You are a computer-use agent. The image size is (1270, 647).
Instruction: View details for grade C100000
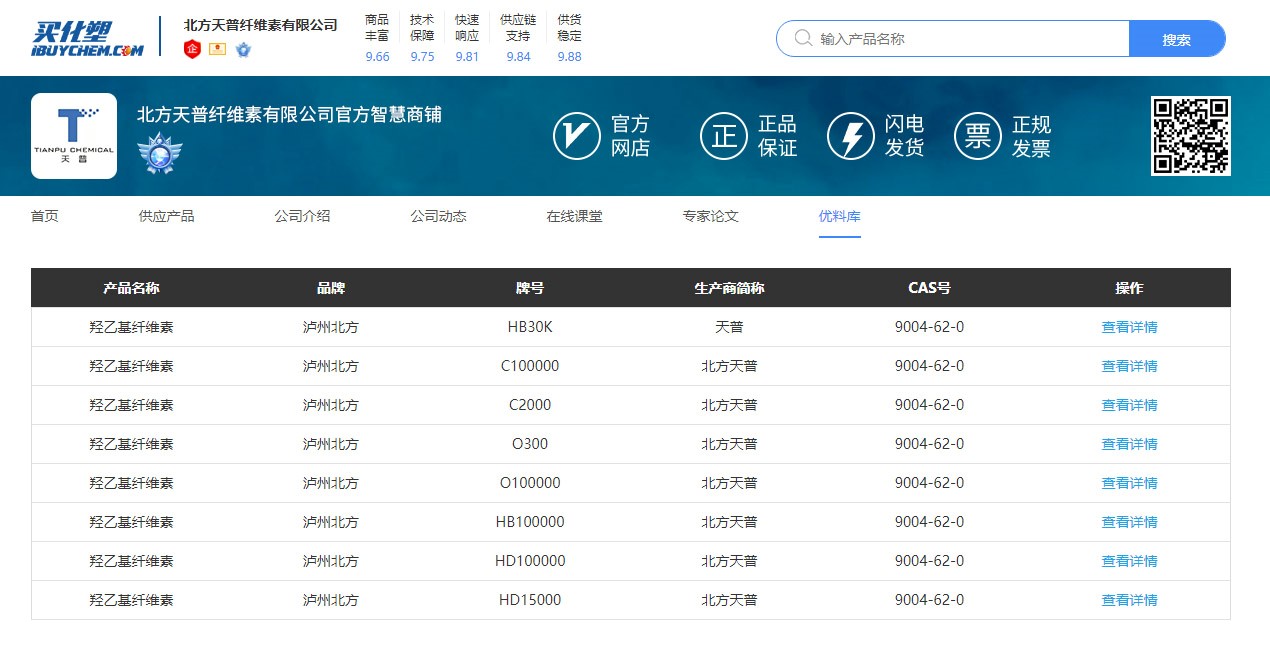pos(1130,366)
